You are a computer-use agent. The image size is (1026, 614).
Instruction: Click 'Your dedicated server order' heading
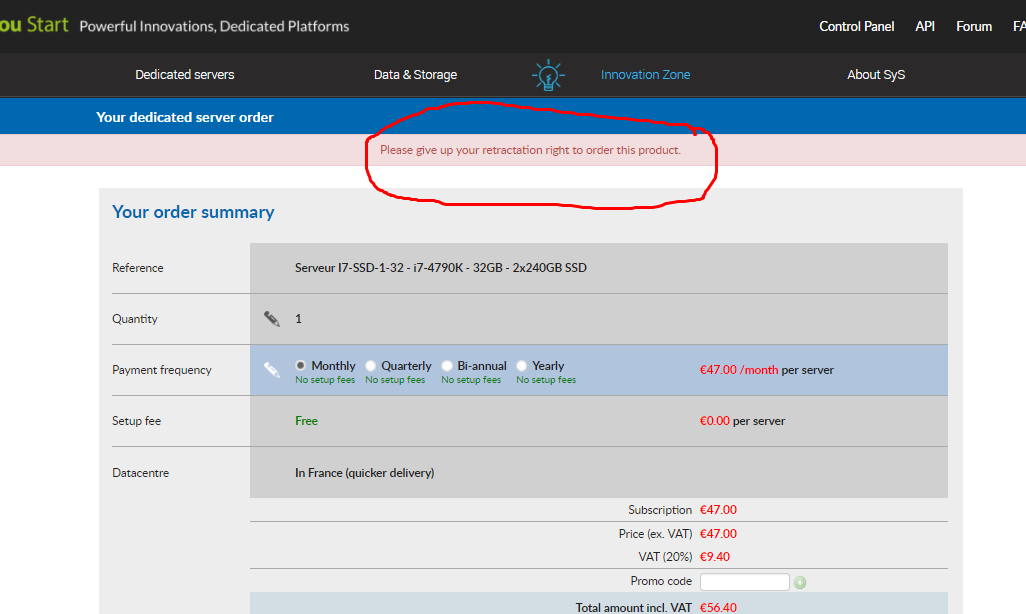185,117
